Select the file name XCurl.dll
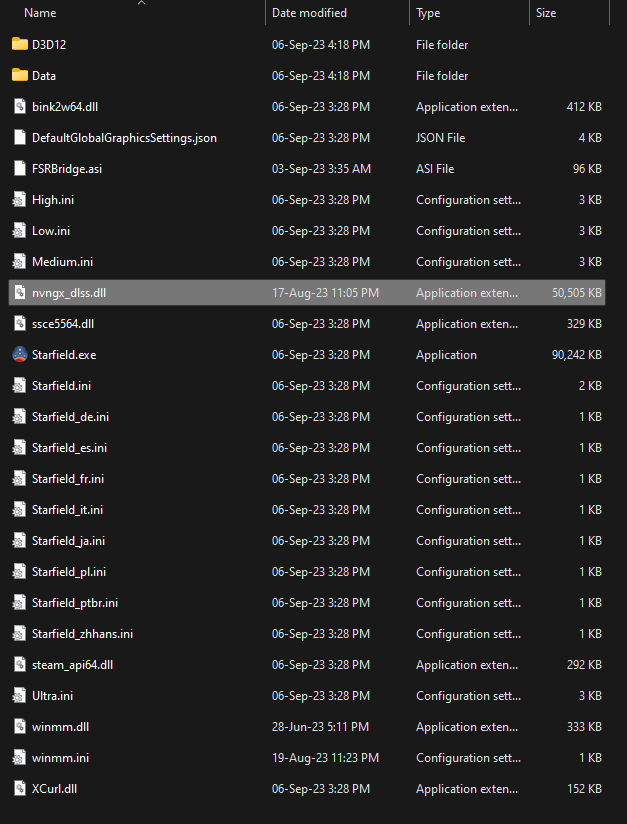 point(54,789)
